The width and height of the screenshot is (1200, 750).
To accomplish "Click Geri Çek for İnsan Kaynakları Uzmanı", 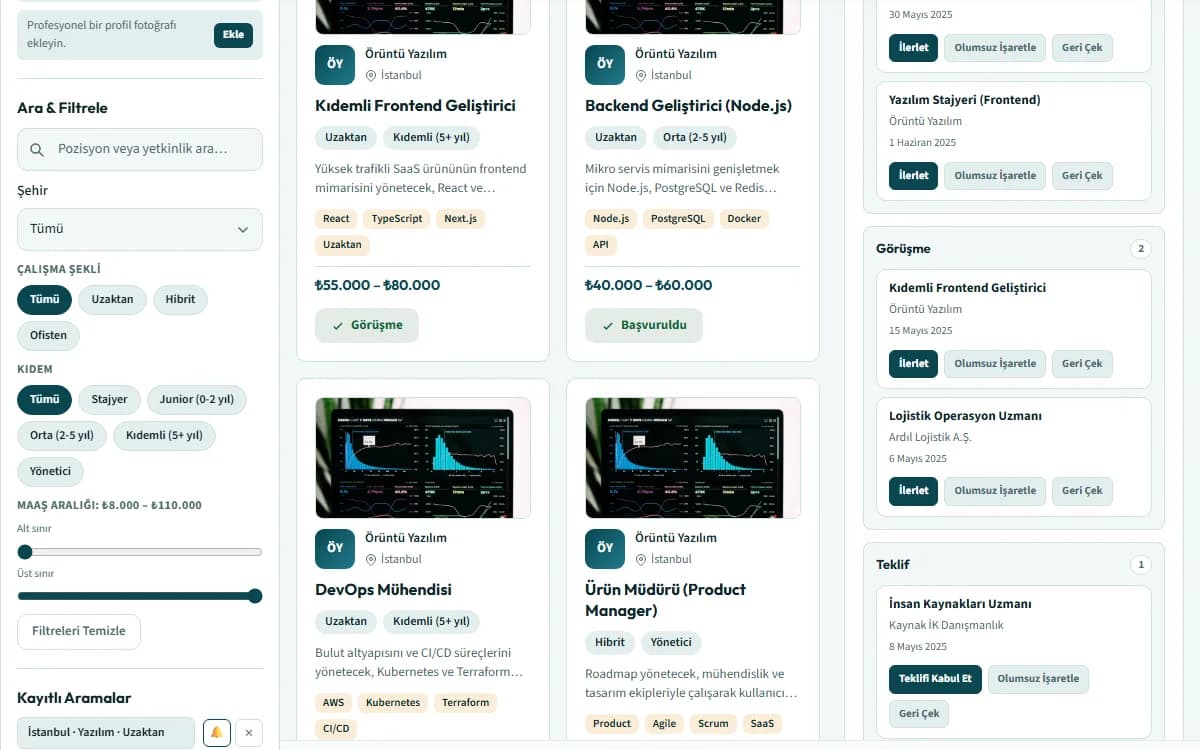I will click(x=919, y=714).
